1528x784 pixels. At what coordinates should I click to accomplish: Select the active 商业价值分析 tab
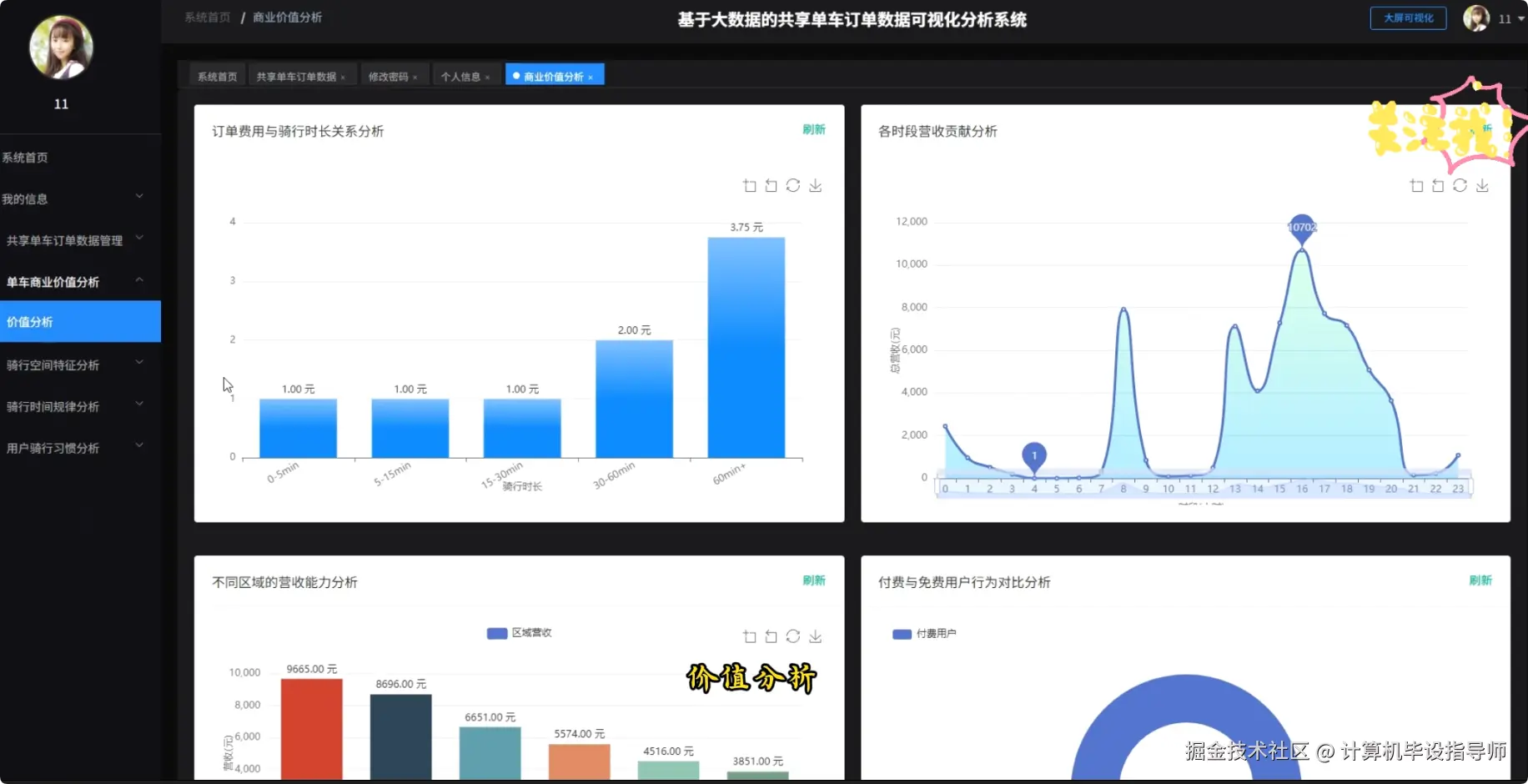(553, 77)
